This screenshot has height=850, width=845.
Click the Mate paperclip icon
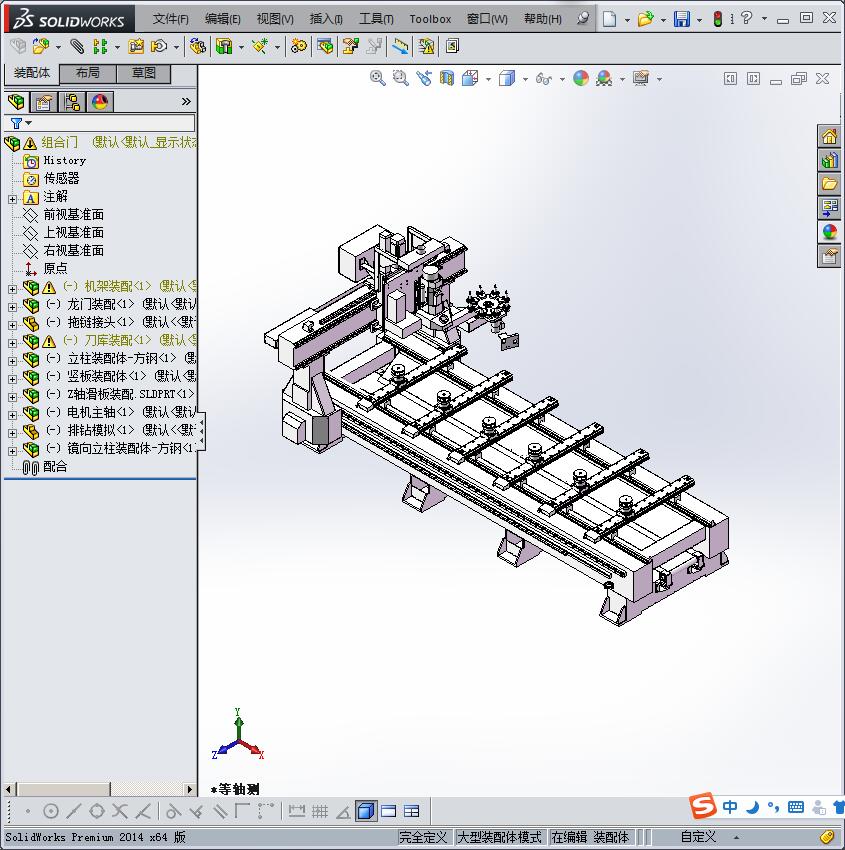(x=77, y=47)
